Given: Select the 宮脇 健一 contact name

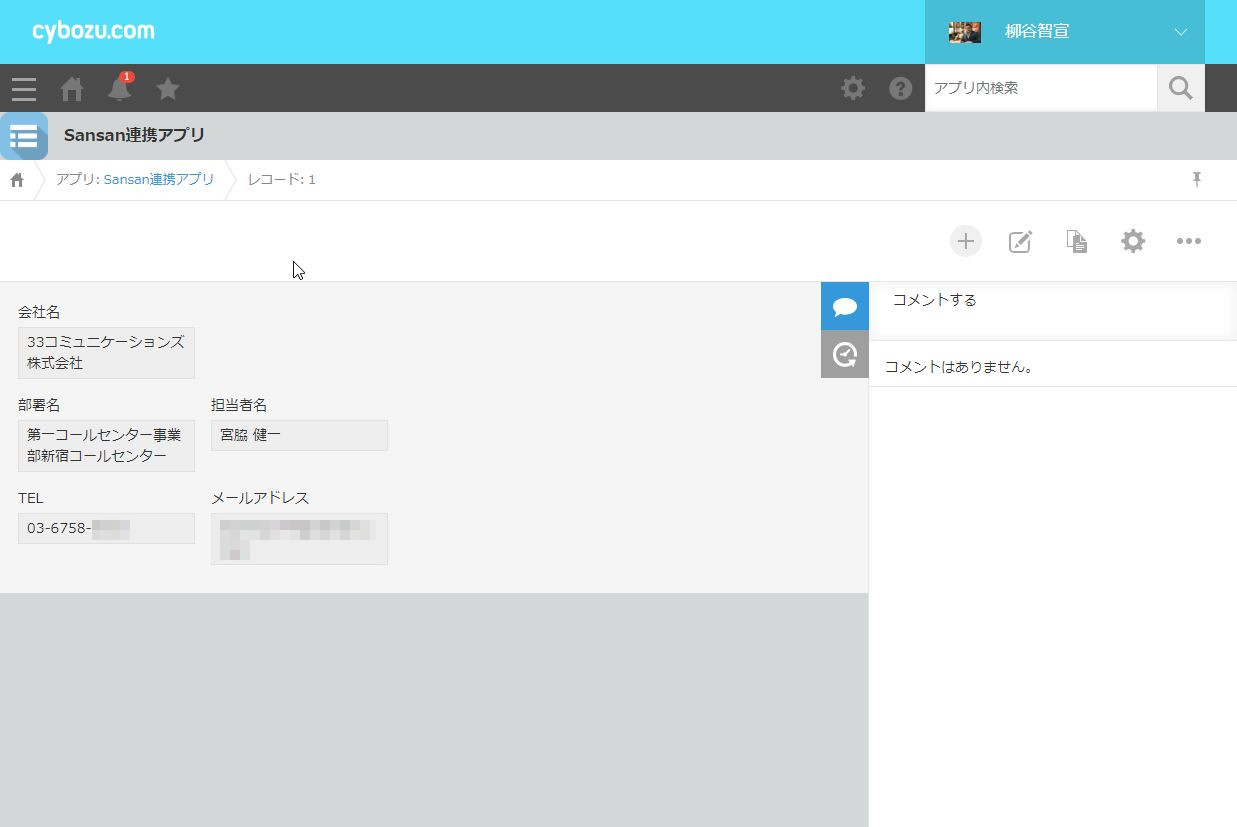Looking at the screenshot, I should tap(299, 435).
